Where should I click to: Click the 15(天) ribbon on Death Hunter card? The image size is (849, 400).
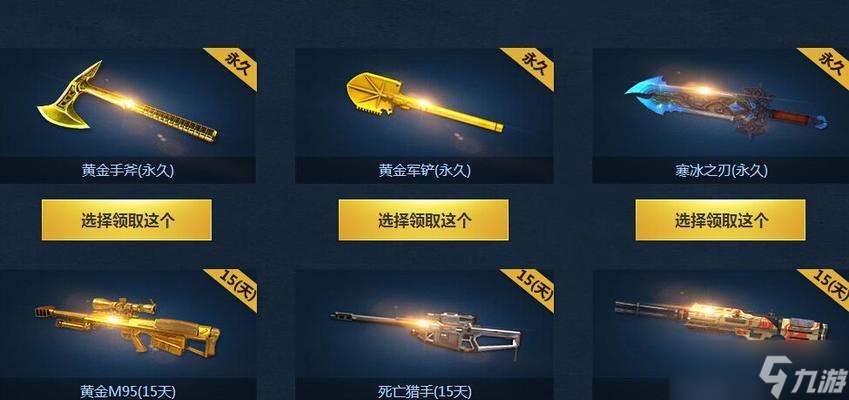pyautogui.click(x=531, y=287)
